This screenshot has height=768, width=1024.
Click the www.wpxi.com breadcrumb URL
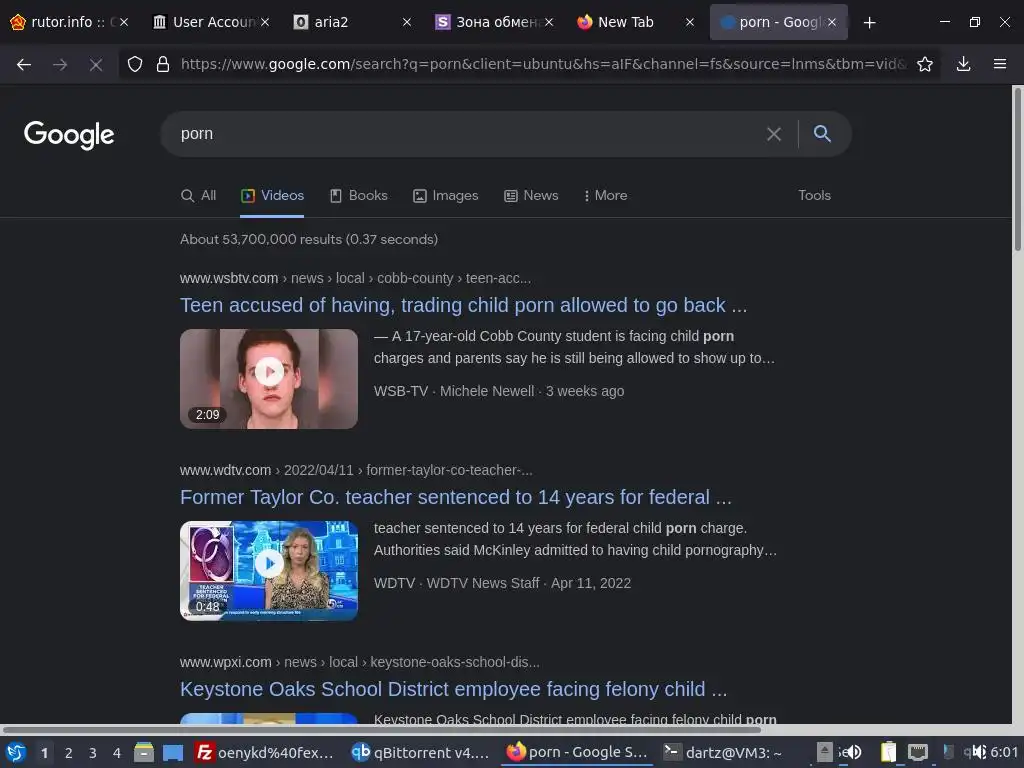(360, 662)
